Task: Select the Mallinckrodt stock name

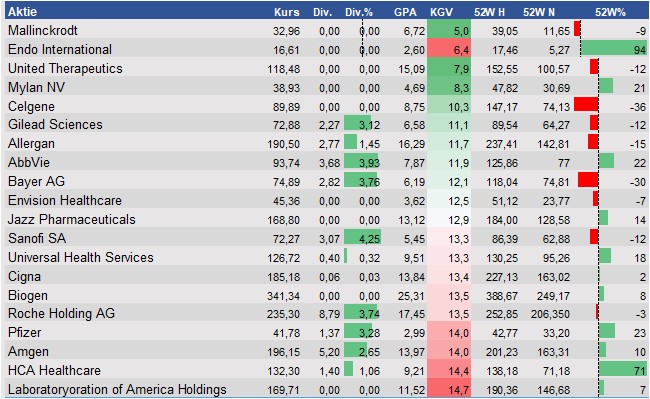Action: [43, 30]
